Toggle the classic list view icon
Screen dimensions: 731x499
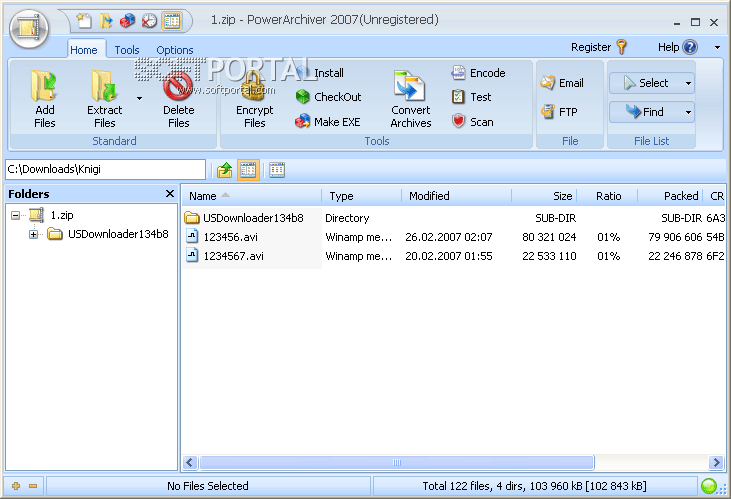[x=277, y=170]
